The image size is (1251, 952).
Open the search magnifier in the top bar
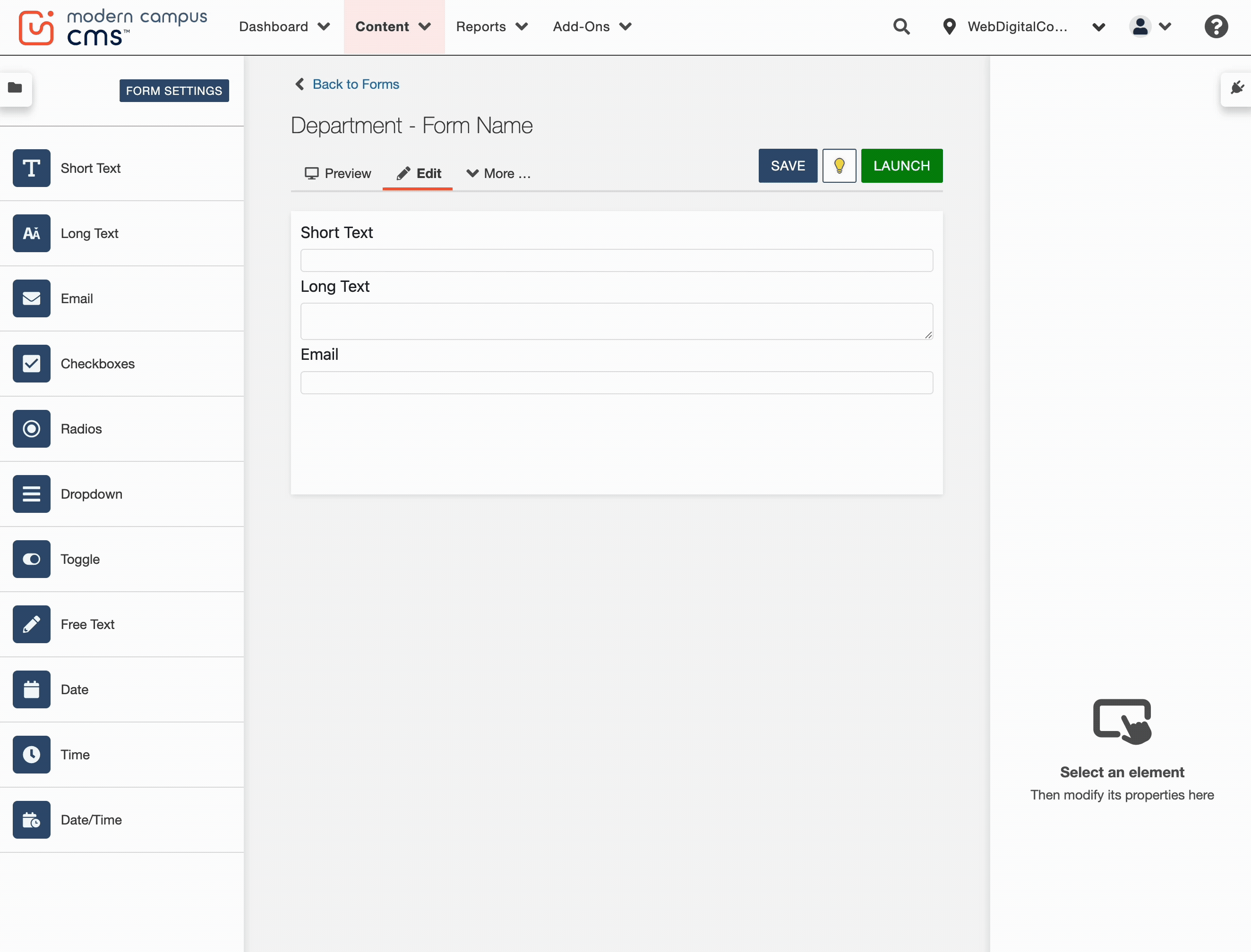[901, 26]
